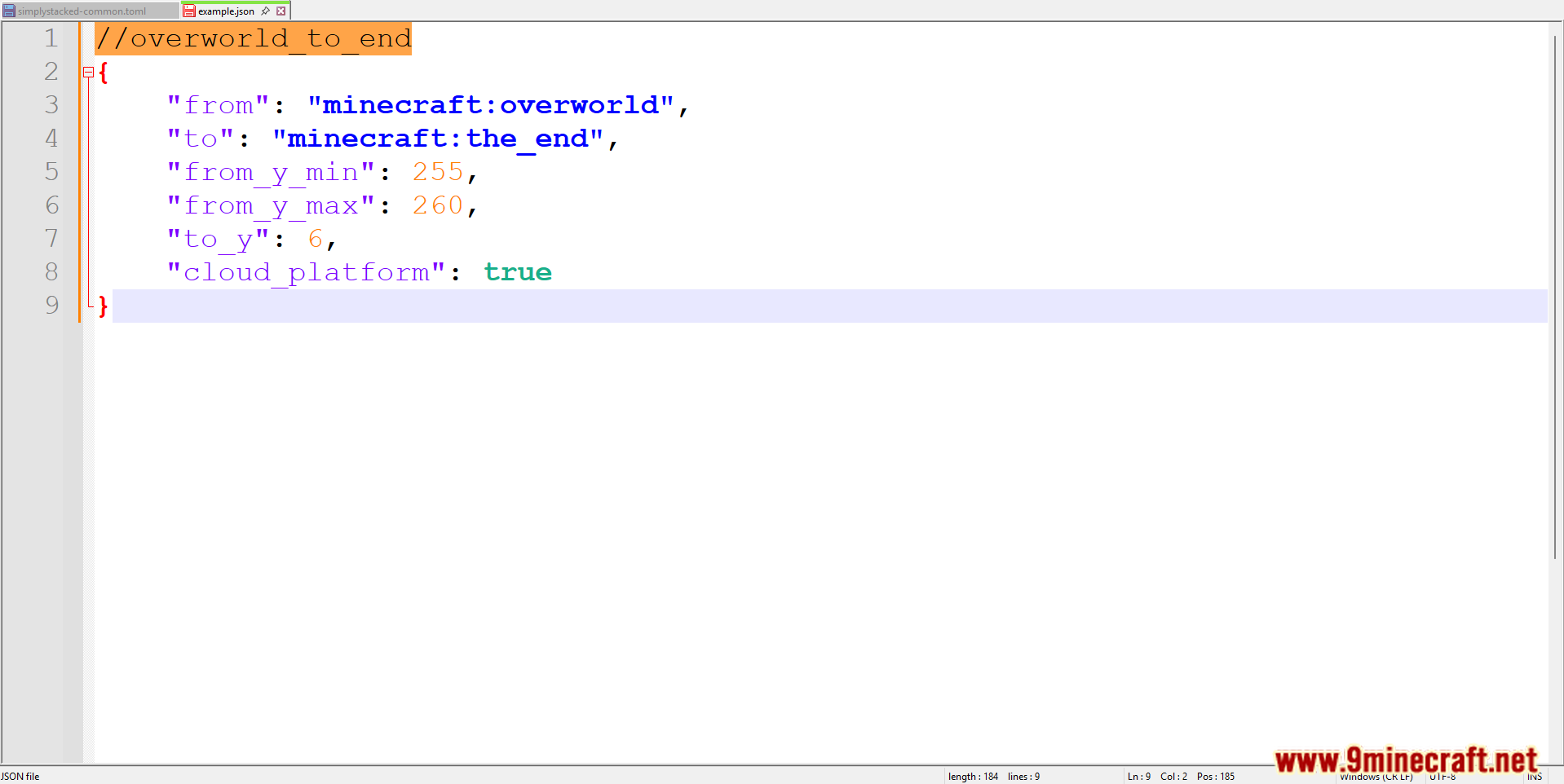Switch to the simplystacked-common.toml tab
This screenshot has height=784, width=1564.
[x=82, y=11]
